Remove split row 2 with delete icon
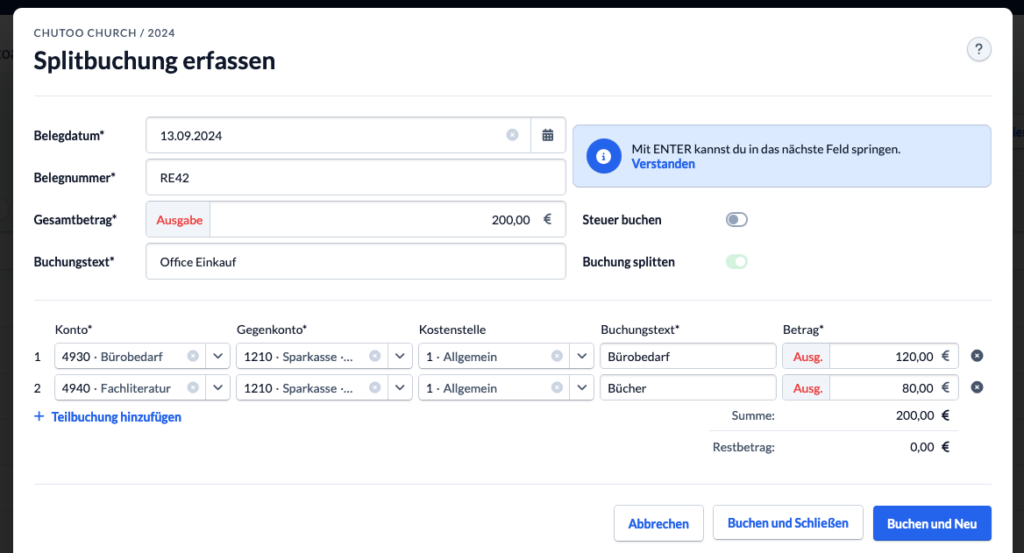The width and height of the screenshot is (1024, 553). (x=977, y=387)
